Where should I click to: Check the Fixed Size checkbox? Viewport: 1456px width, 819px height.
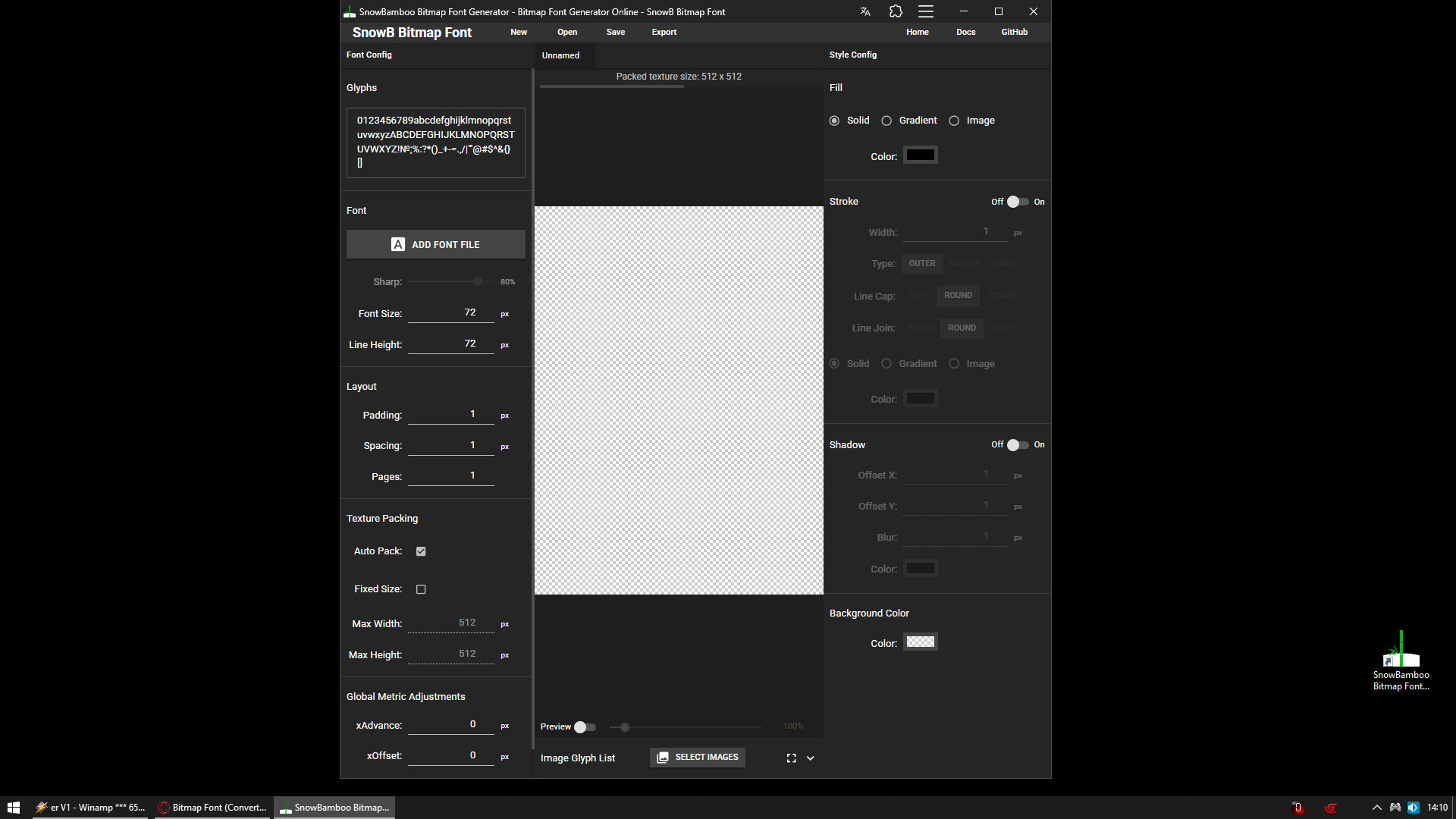point(421,589)
